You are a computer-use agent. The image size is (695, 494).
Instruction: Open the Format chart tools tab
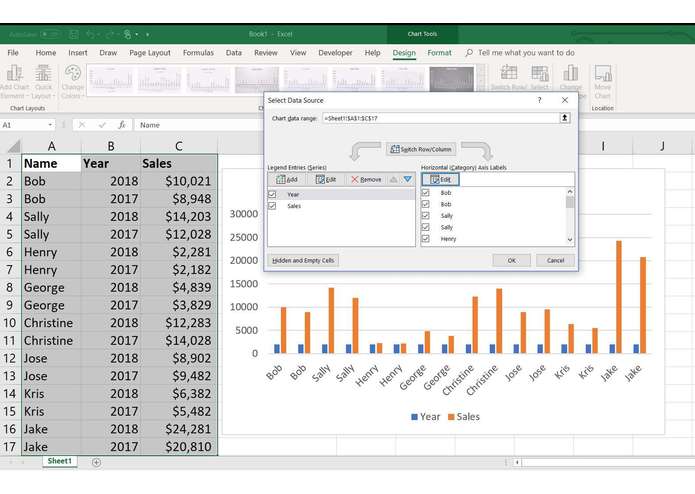point(439,53)
